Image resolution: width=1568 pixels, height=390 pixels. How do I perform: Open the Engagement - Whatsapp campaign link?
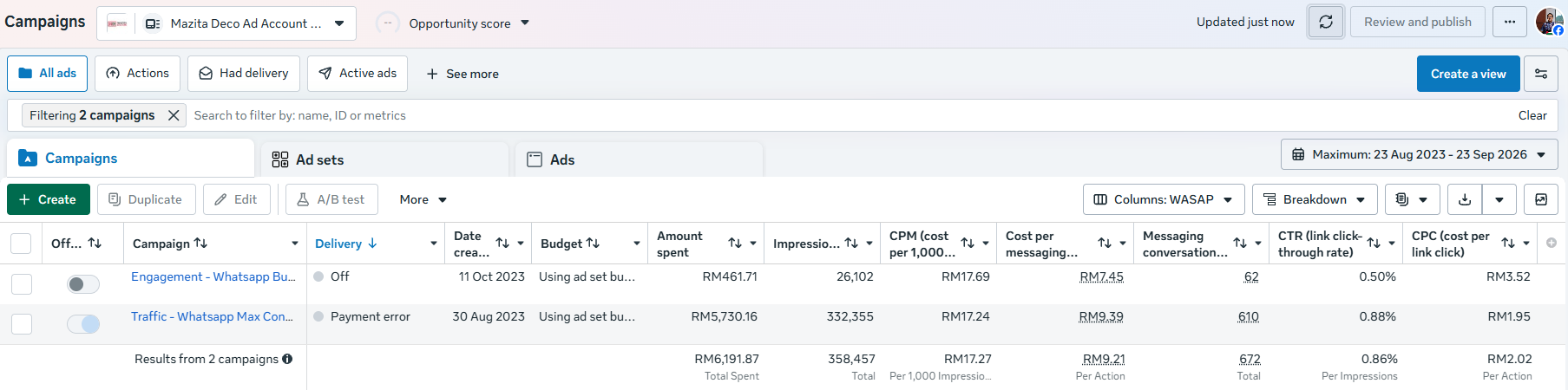(x=213, y=276)
